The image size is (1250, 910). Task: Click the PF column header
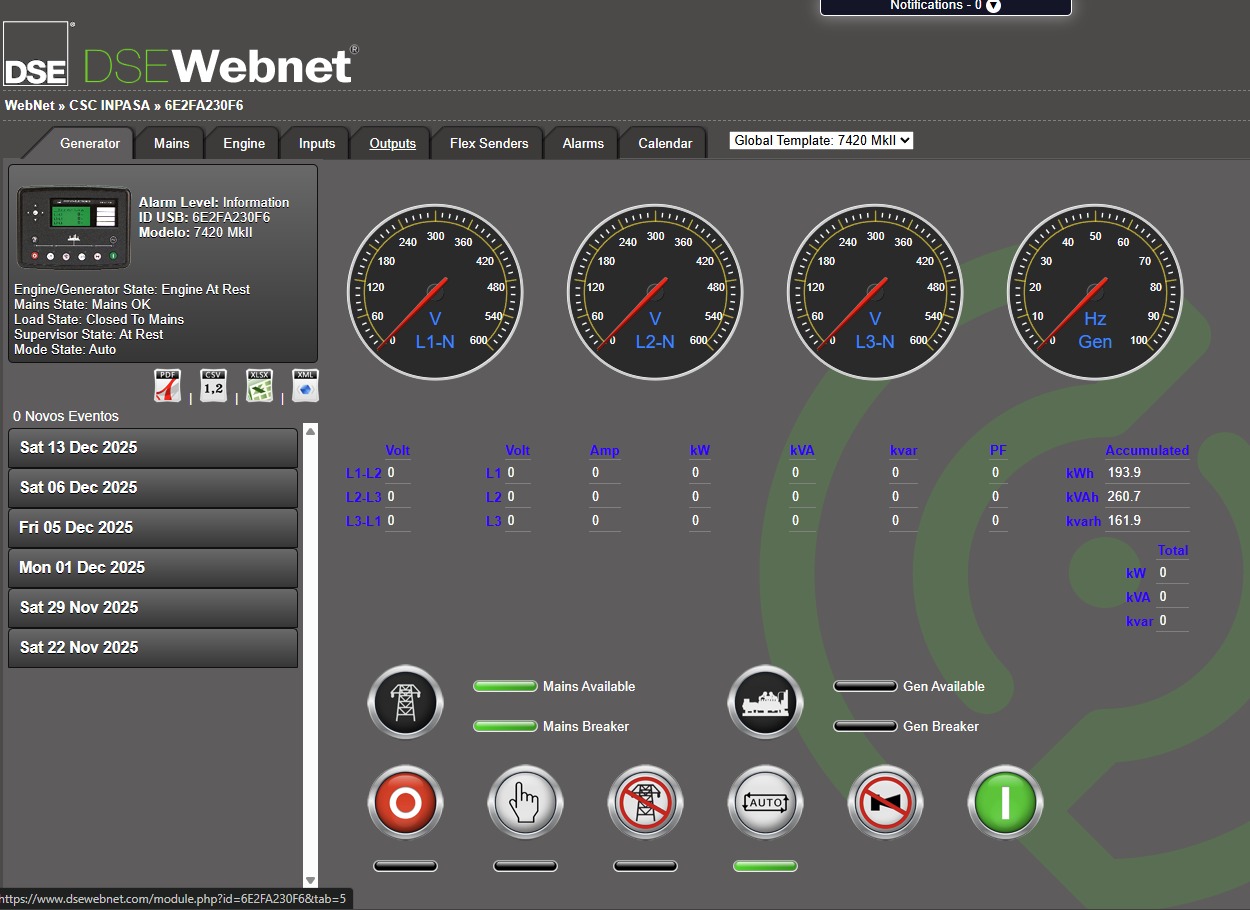pyautogui.click(x=998, y=451)
